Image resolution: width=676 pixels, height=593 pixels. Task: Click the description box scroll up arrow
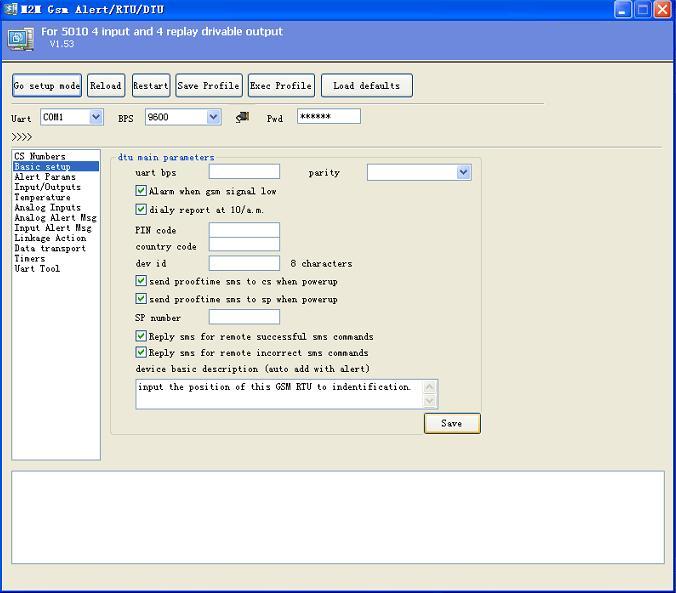pyautogui.click(x=429, y=387)
